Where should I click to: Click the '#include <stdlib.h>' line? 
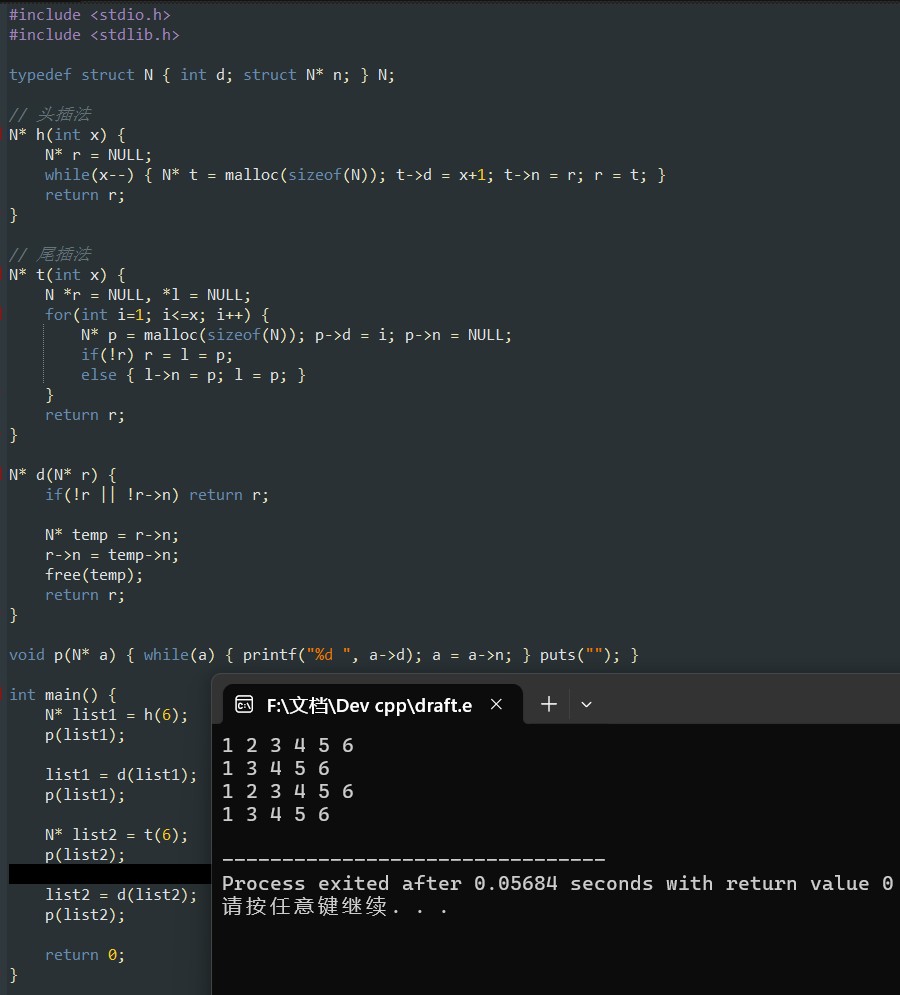click(x=94, y=35)
